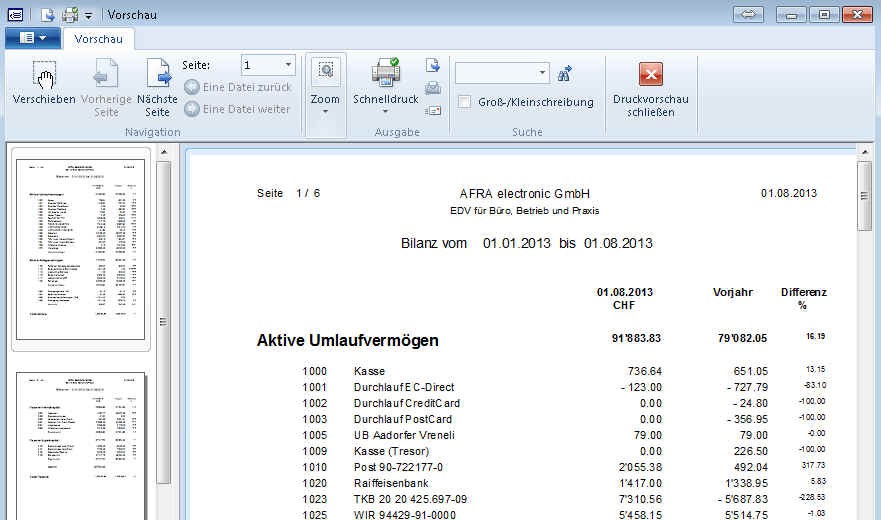Open the Seite page number dropdown
Image resolution: width=881 pixels, height=520 pixels.
coord(288,65)
